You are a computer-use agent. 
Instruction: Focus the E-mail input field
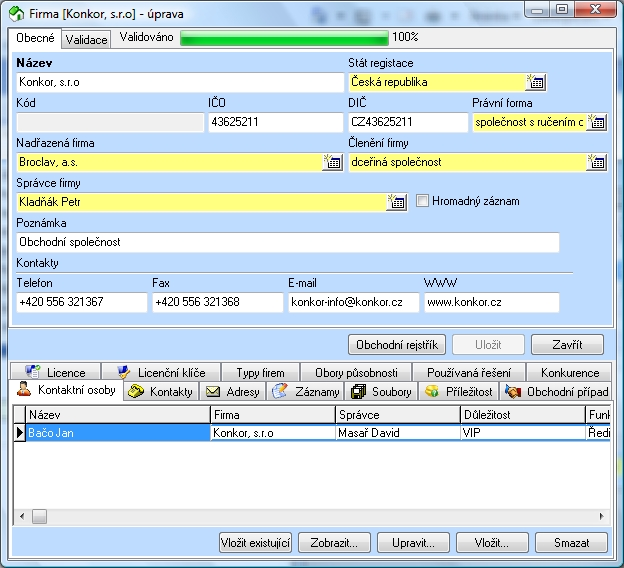354,303
